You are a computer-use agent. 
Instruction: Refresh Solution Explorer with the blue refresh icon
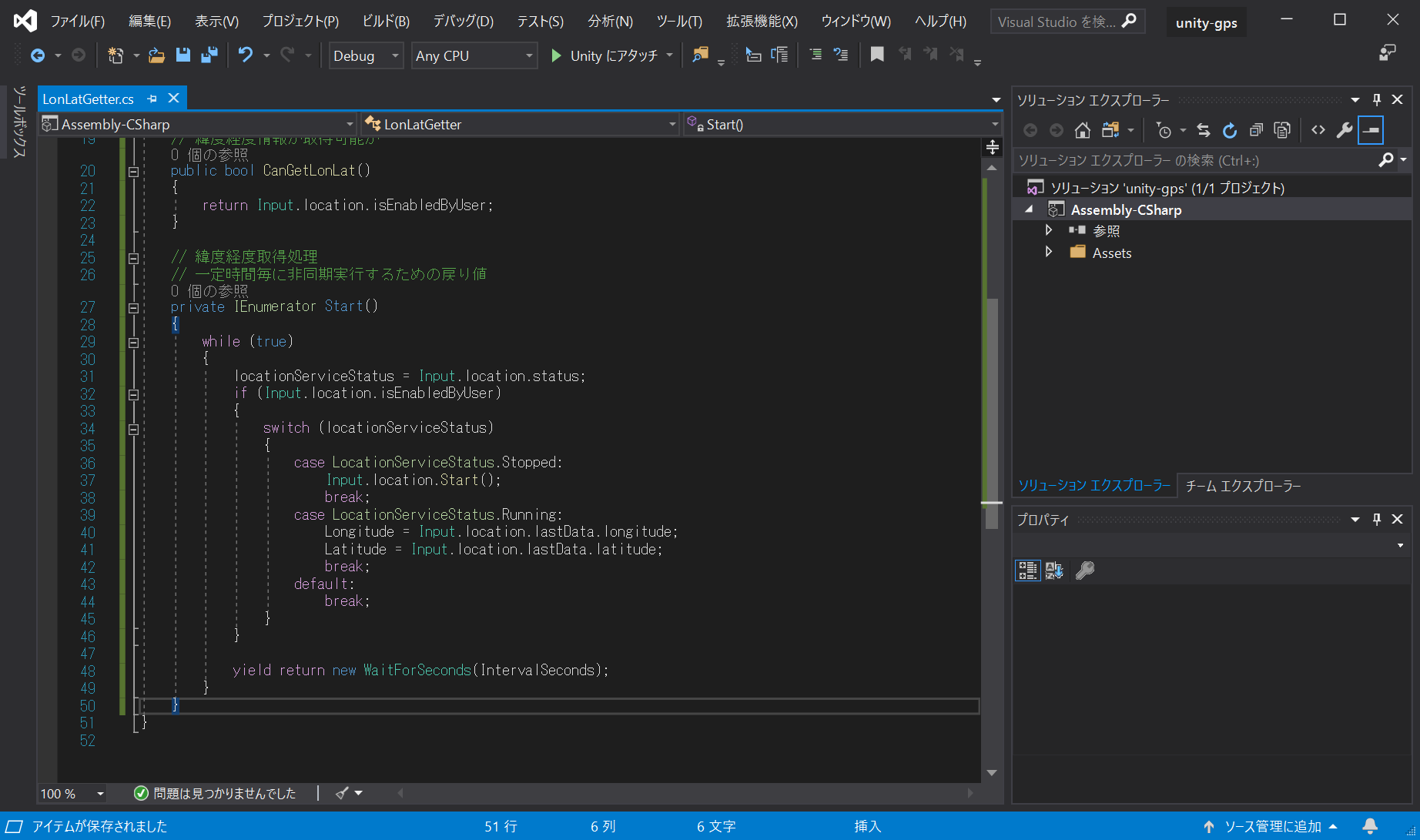[x=1230, y=131]
